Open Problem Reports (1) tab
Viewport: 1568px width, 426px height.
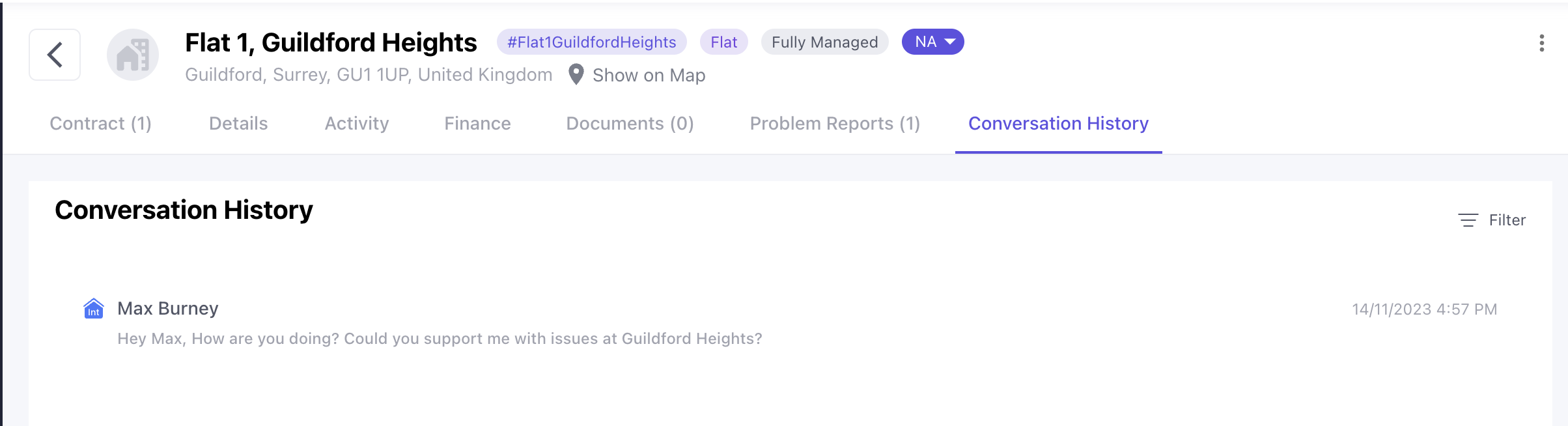click(835, 123)
